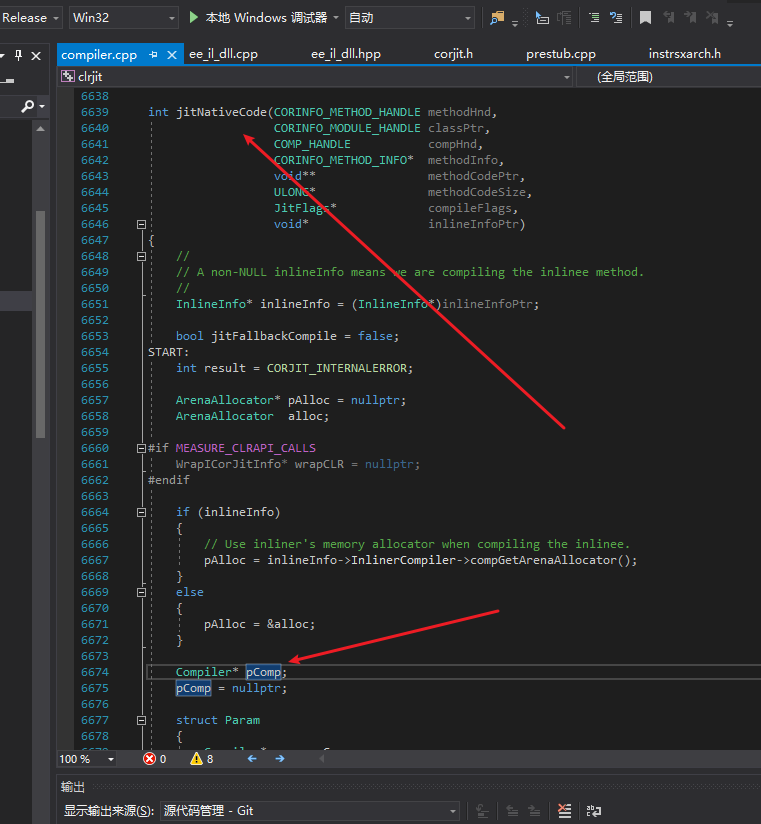This screenshot has width=761, height=824.
Task: Click the 输出 panel title
Action: point(73,787)
